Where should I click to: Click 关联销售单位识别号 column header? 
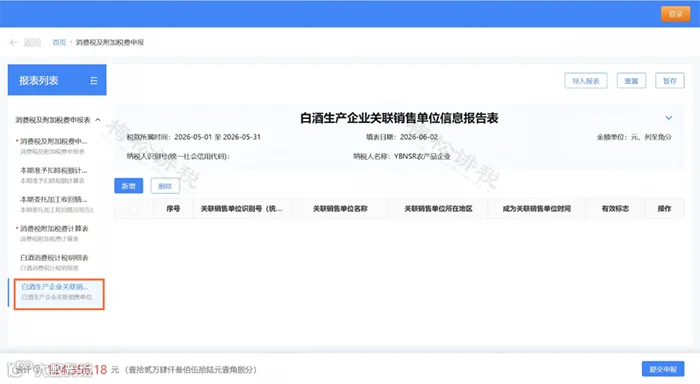[242, 209]
